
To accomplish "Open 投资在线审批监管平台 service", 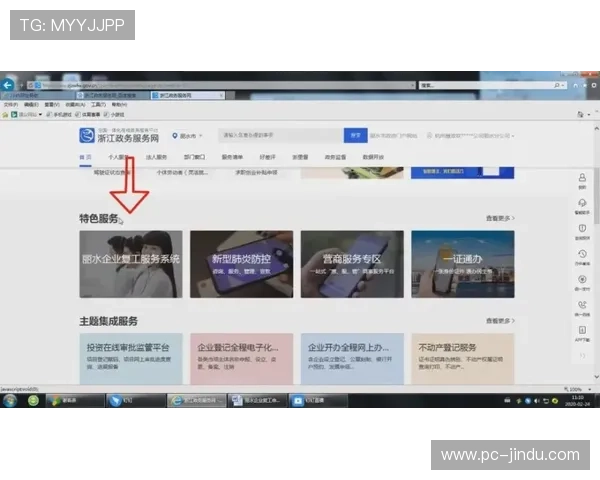I will point(131,359).
